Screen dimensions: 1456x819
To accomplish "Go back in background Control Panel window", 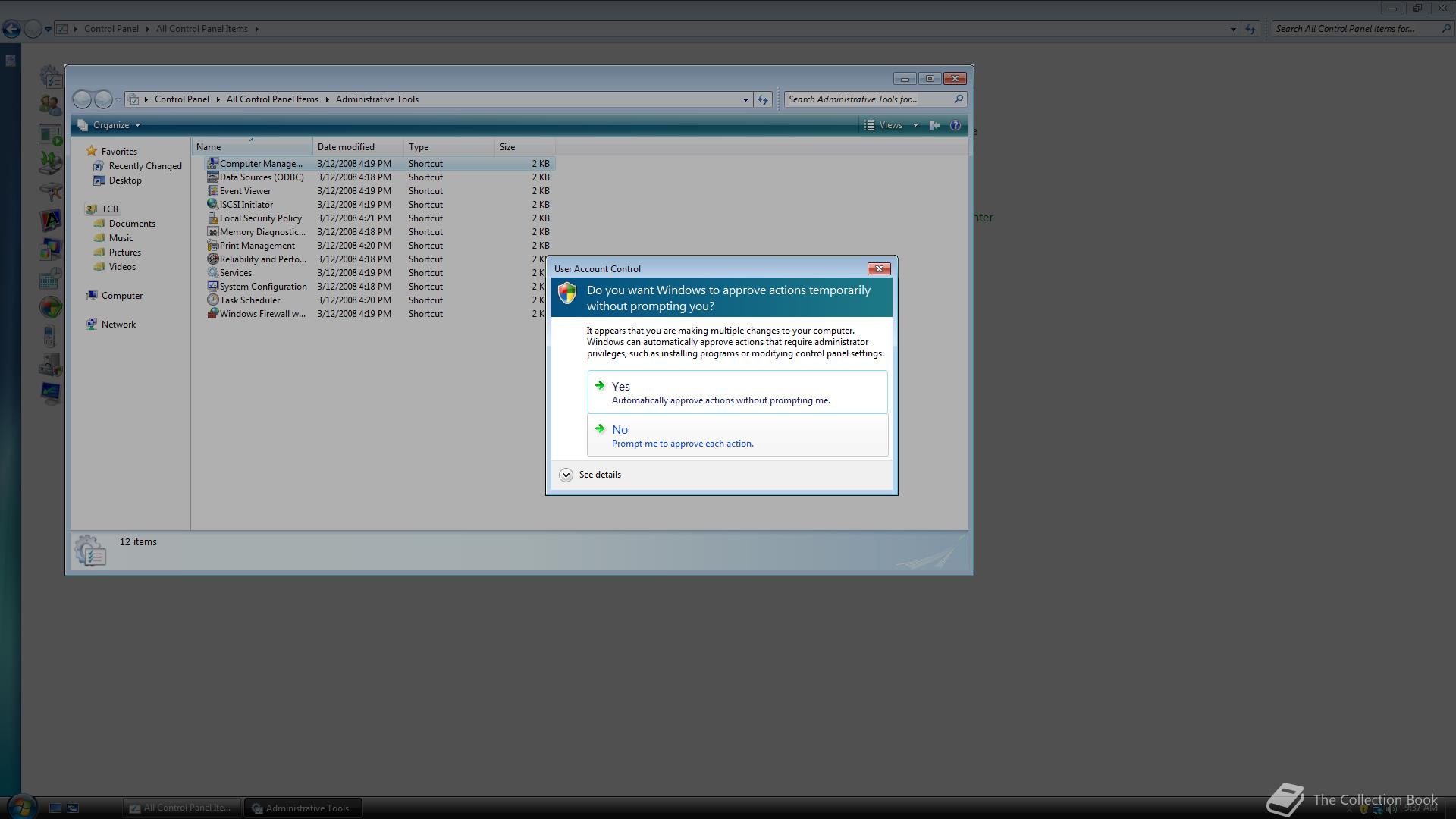I will [11, 29].
